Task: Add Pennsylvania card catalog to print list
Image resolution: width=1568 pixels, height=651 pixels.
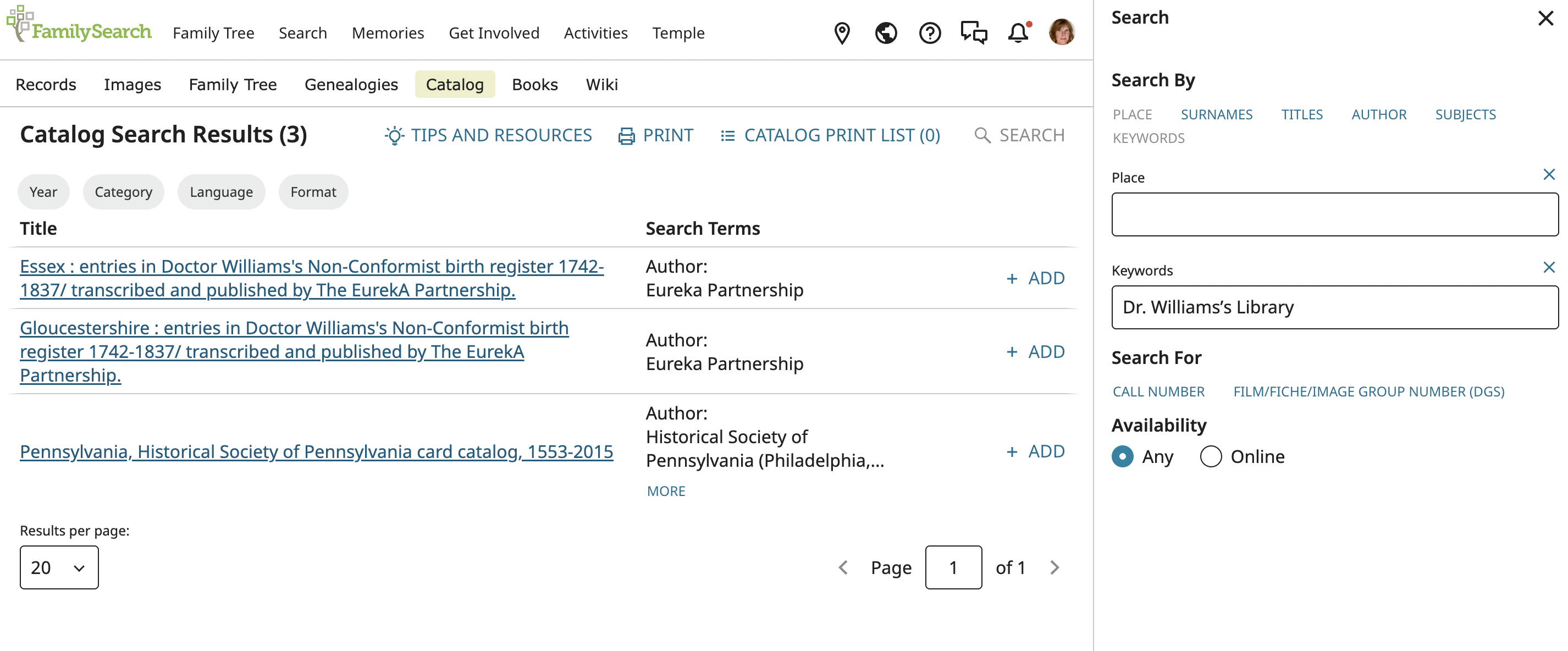Action: coord(1035,451)
